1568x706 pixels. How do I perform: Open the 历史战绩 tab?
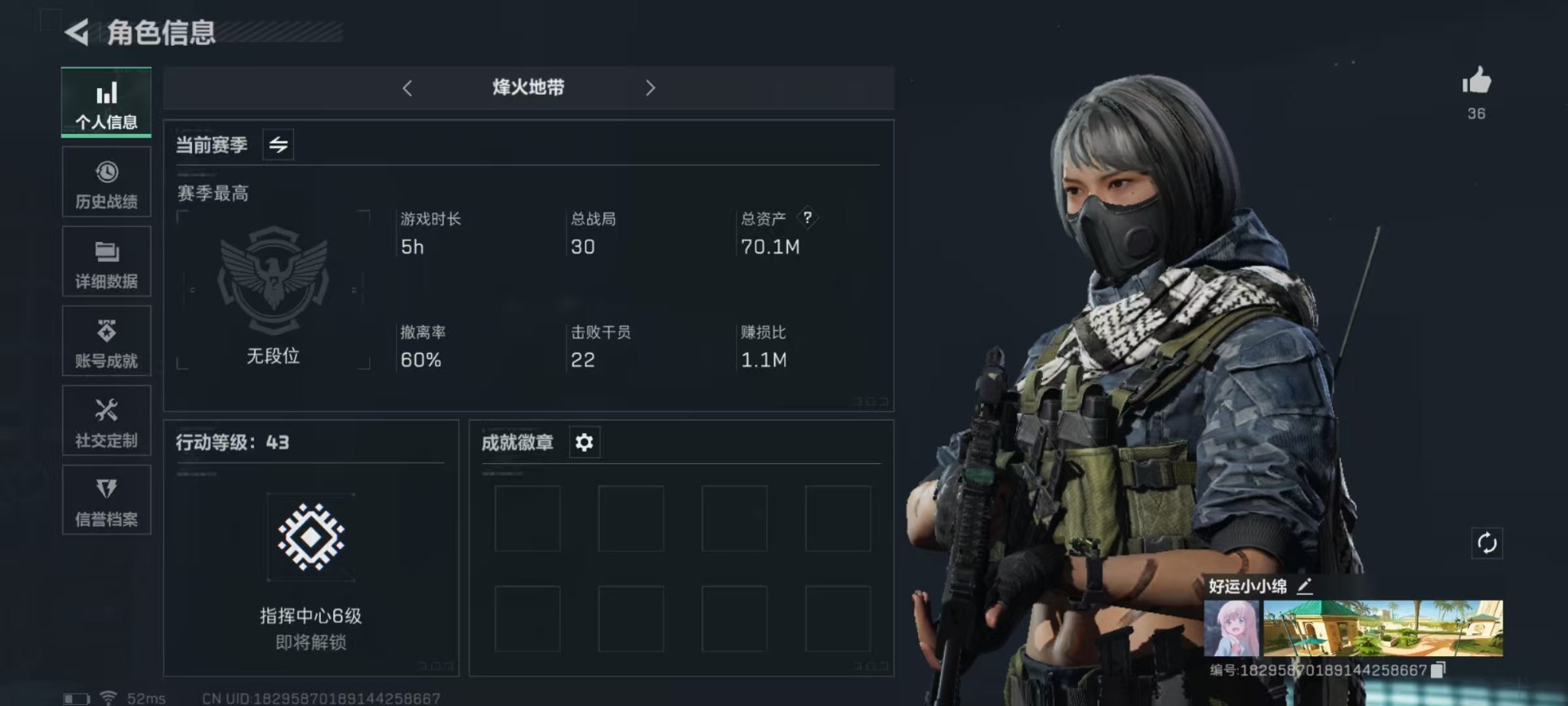tap(106, 182)
